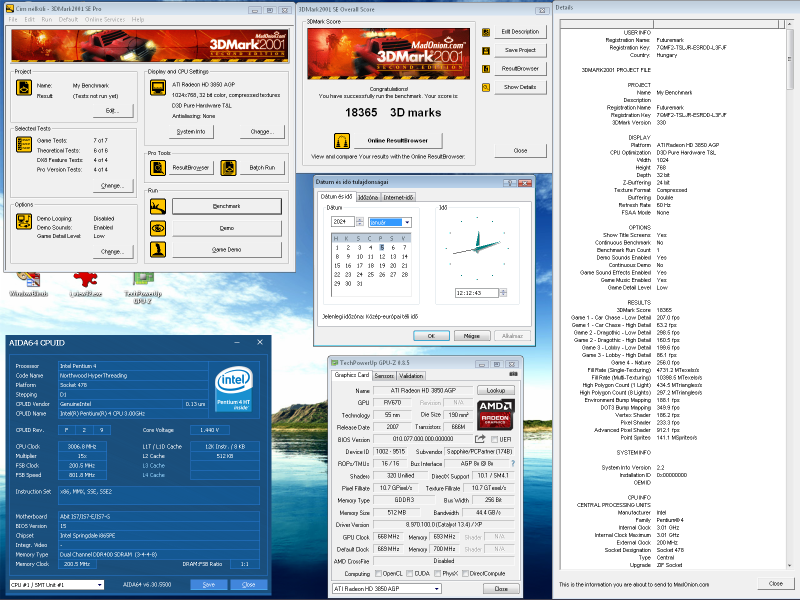Open the File menu in 3DMark2001

pyautogui.click(x=13, y=19)
